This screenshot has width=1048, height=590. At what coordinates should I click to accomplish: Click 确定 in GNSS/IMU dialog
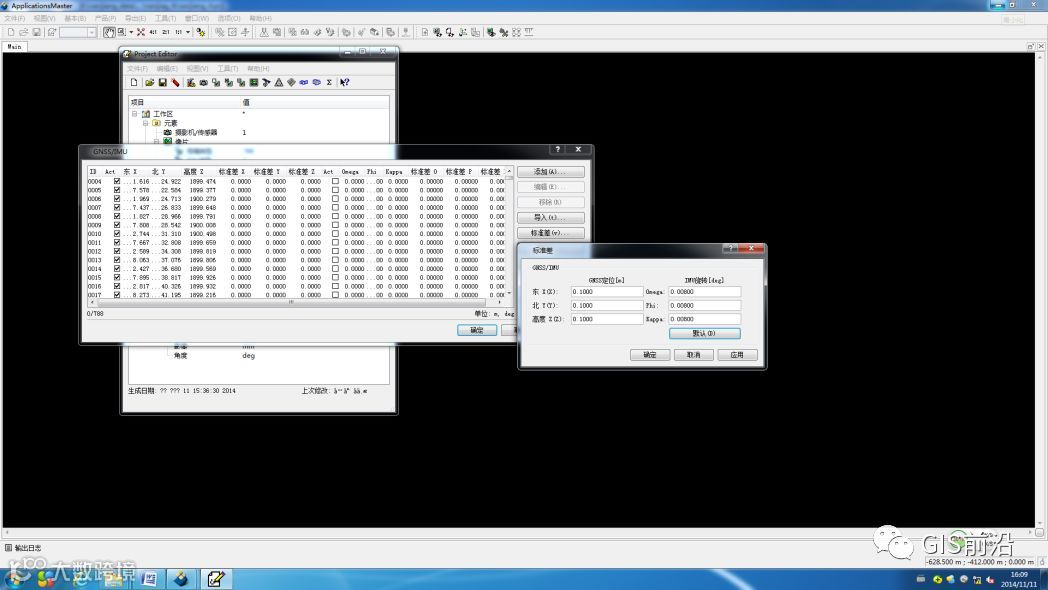tap(477, 330)
